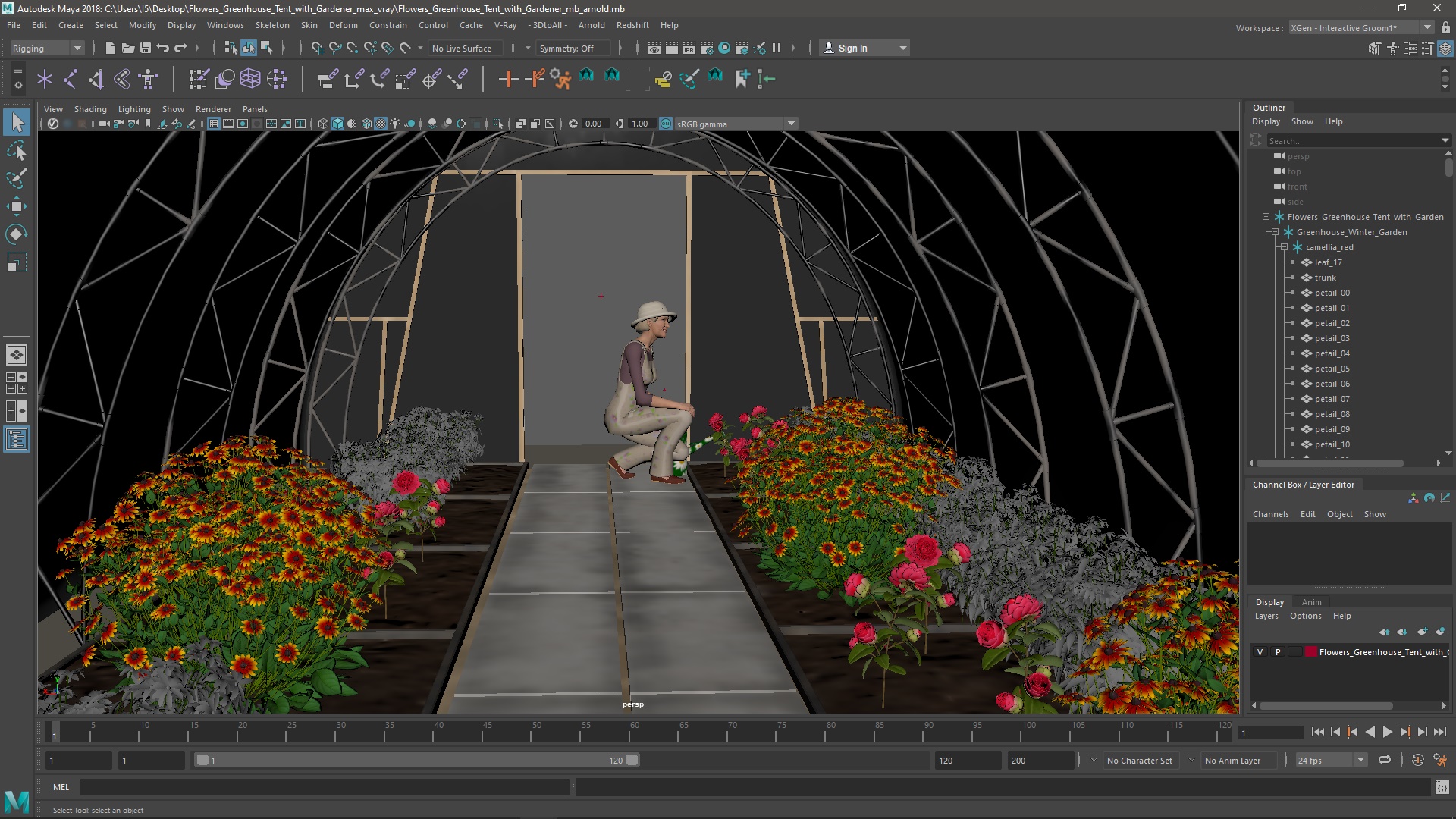The height and width of the screenshot is (819, 1456).
Task: Open the 24 fps dropdown
Action: tap(1331, 761)
